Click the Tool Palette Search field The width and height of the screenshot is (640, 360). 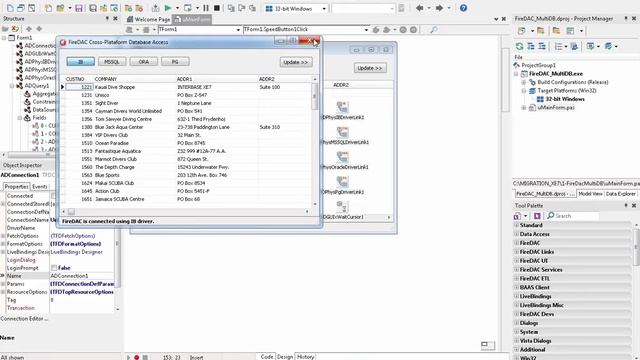[573, 216]
